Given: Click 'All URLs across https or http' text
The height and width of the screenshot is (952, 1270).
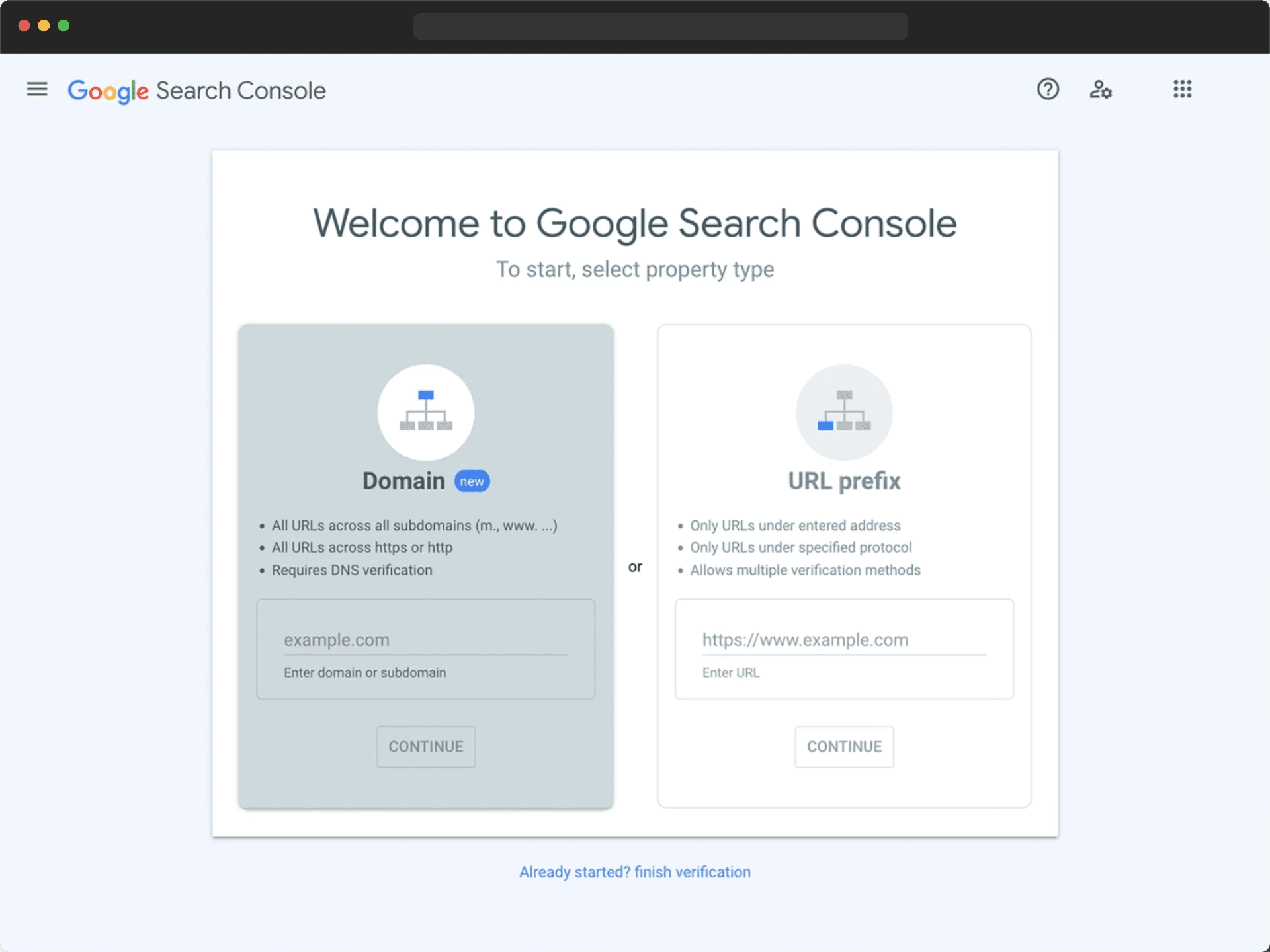Looking at the screenshot, I should point(362,547).
